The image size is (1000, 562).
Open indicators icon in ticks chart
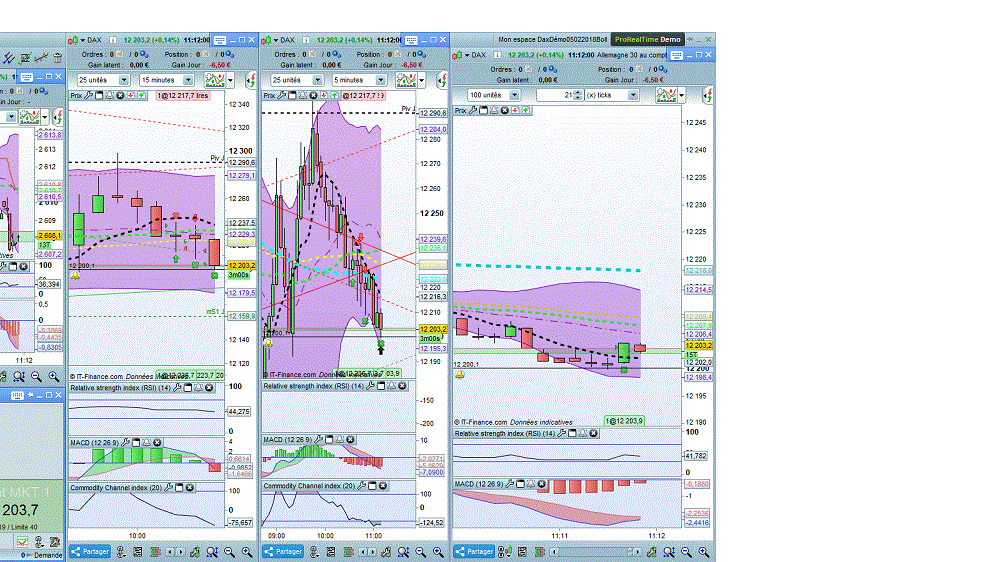click(666, 95)
